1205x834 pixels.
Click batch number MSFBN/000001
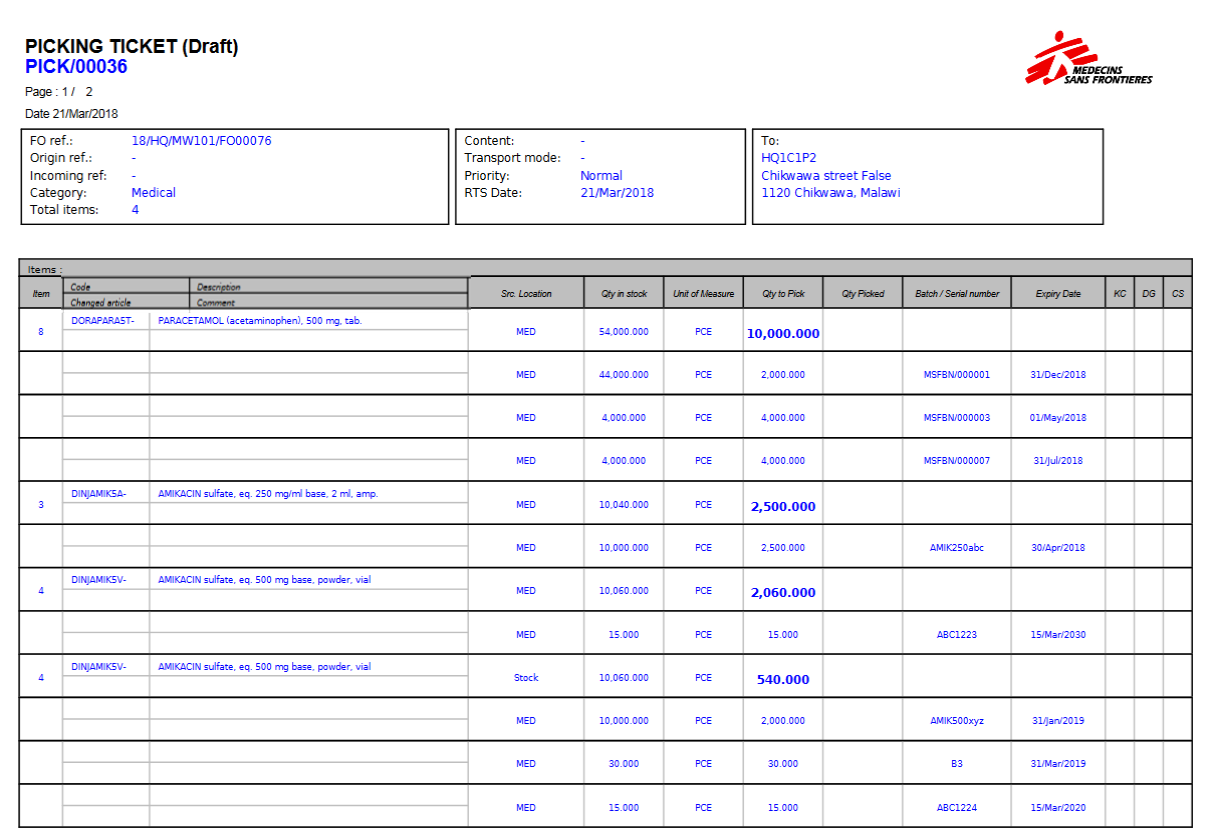(x=956, y=375)
